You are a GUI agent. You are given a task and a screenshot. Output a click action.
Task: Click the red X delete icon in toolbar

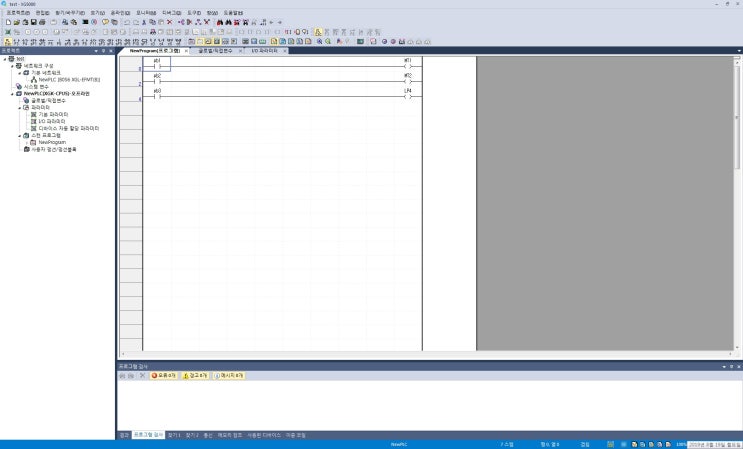tap(169, 21)
